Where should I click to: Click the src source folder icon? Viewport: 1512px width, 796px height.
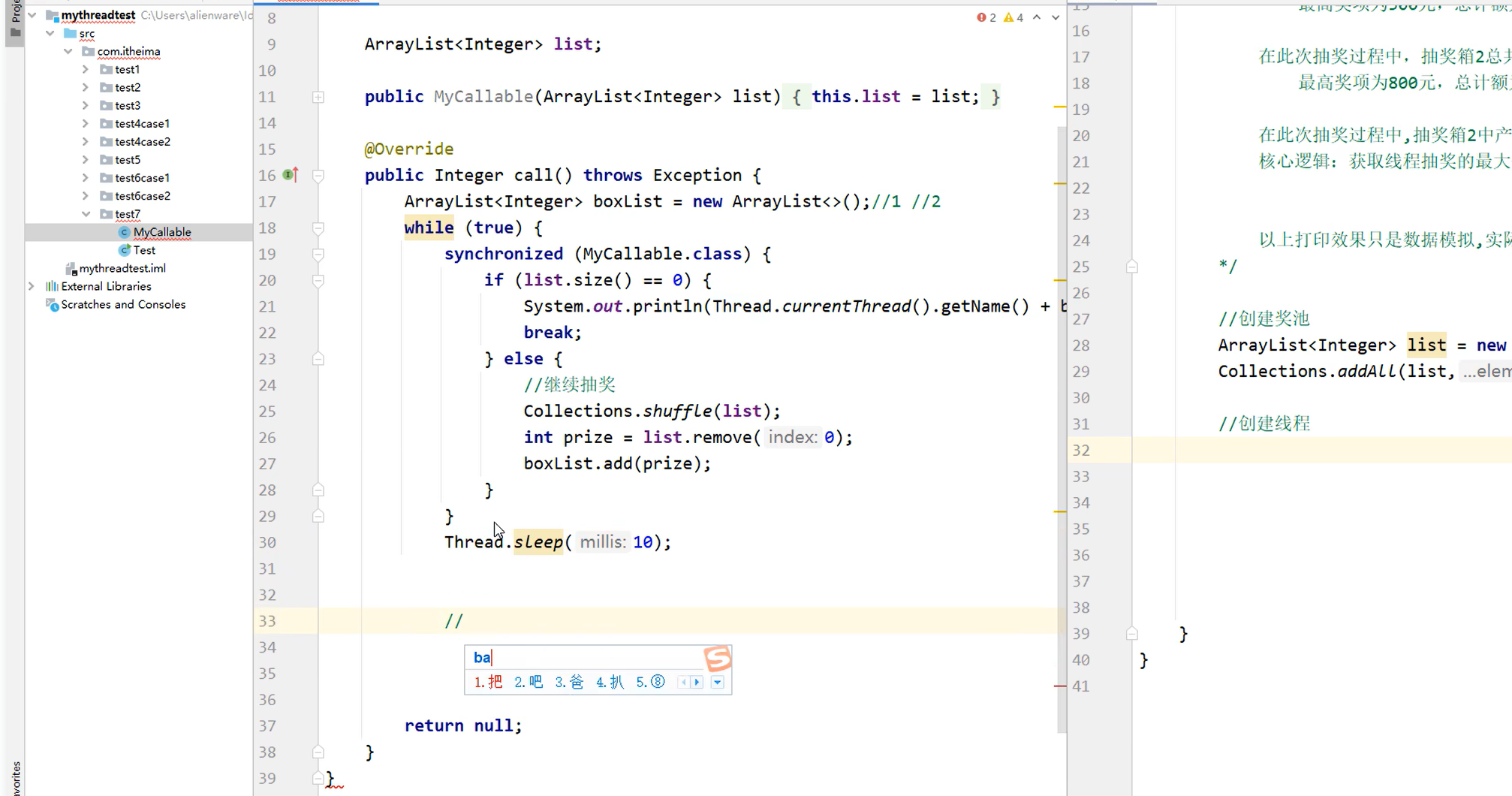point(71,33)
